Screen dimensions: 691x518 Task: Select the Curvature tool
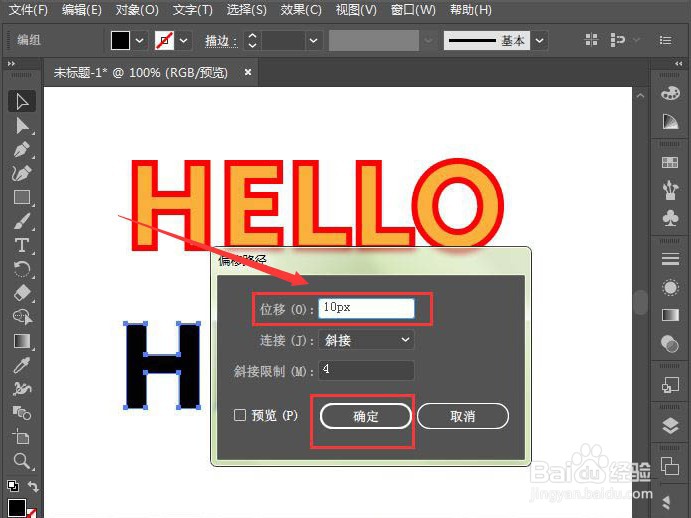[22, 173]
